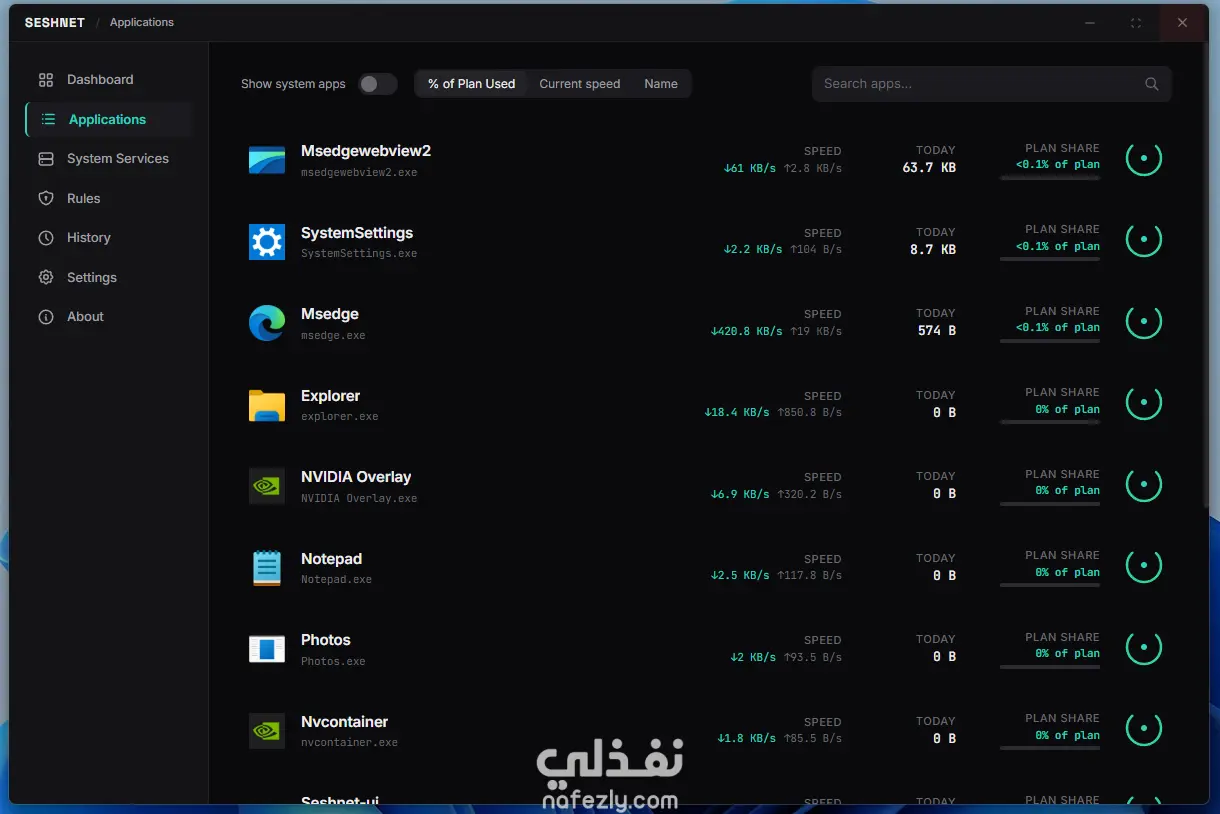The image size is (1220, 814).
Task: Click the 574 B today value
Action: [x=937, y=331]
